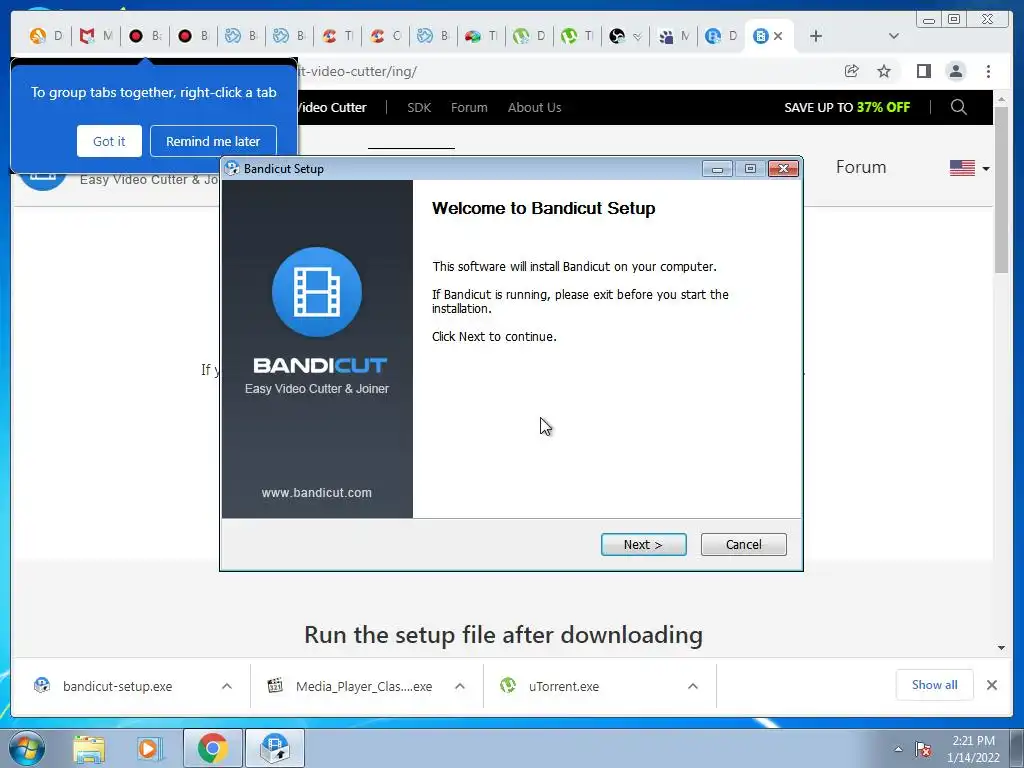
Task: Close the active Bandicut tab
Action: pos(778,36)
